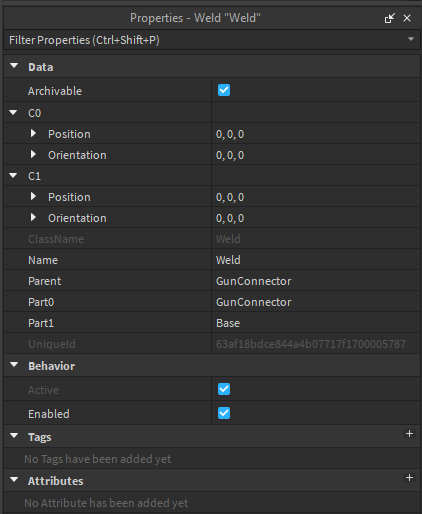Add a new attribute with the plus icon
This screenshot has width=422, height=514.
409,478
